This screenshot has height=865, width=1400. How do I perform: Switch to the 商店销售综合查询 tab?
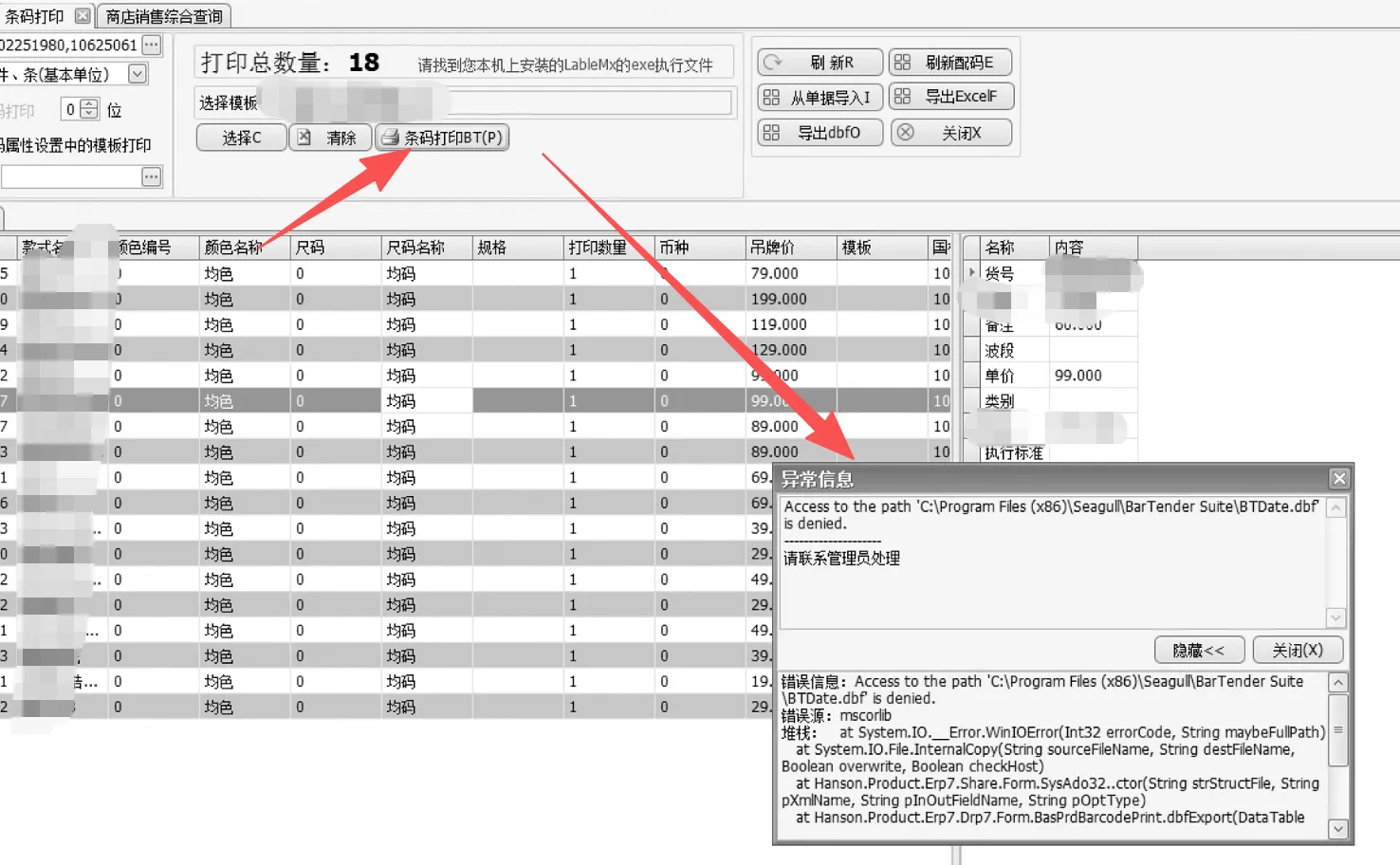click(x=163, y=16)
